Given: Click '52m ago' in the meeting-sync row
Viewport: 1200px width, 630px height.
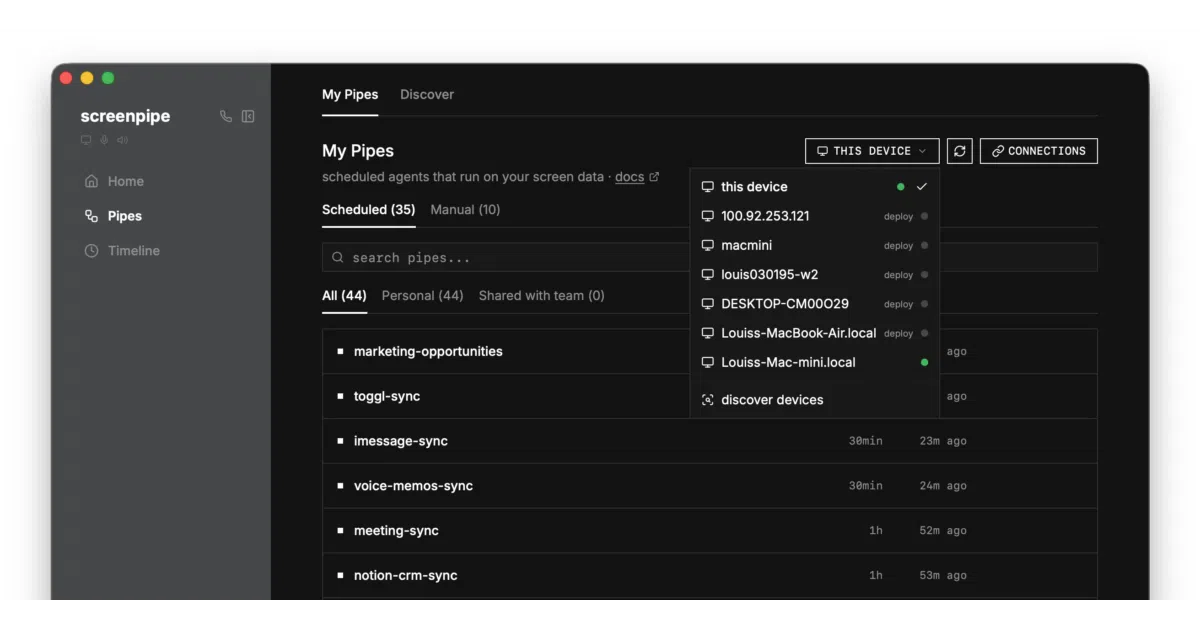Looking at the screenshot, I should pyautogui.click(x=943, y=531).
